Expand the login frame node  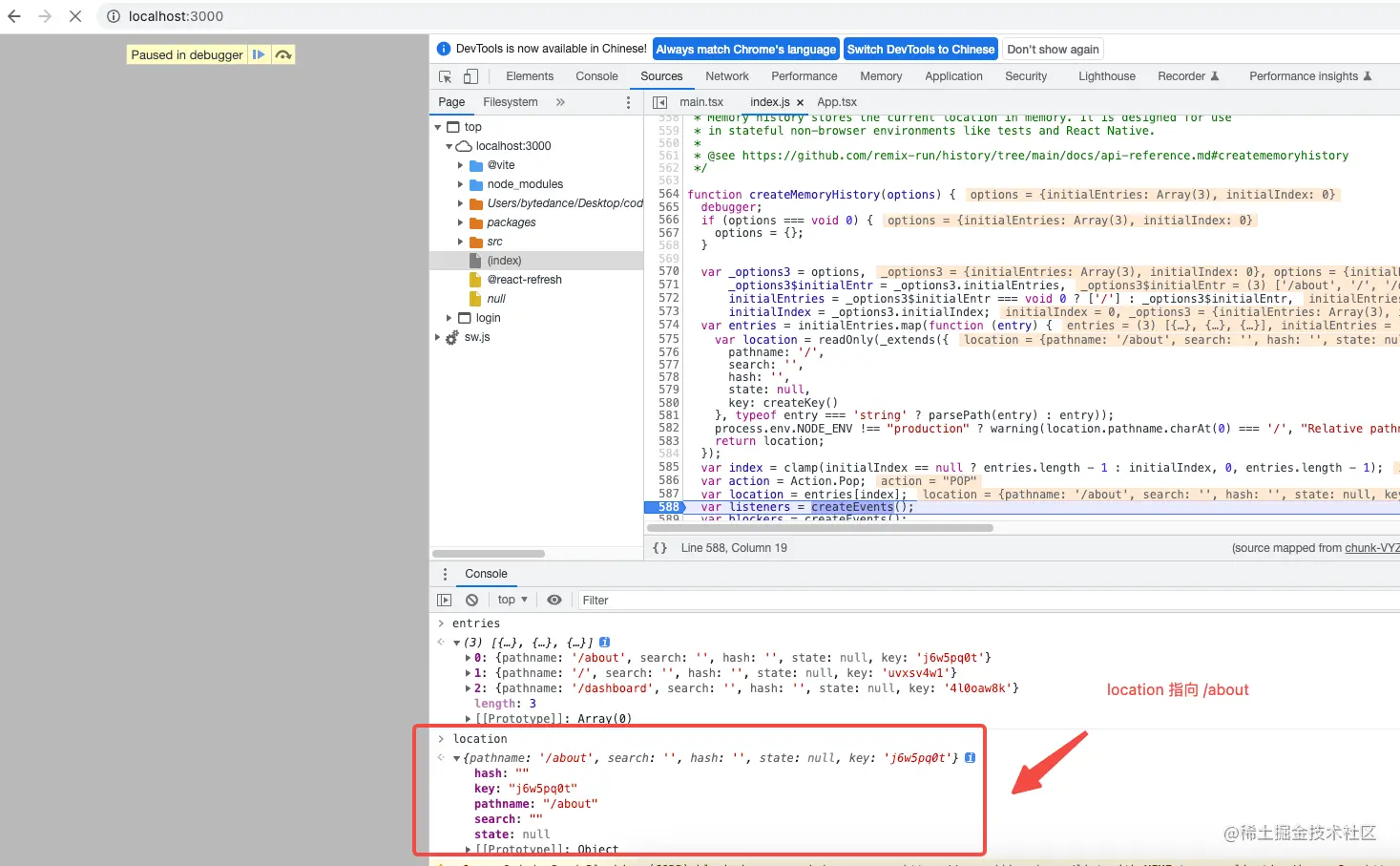(x=449, y=318)
